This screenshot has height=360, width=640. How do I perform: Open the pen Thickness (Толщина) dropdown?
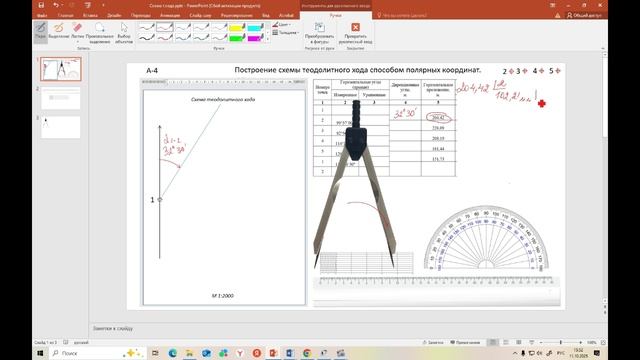click(285, 32)
